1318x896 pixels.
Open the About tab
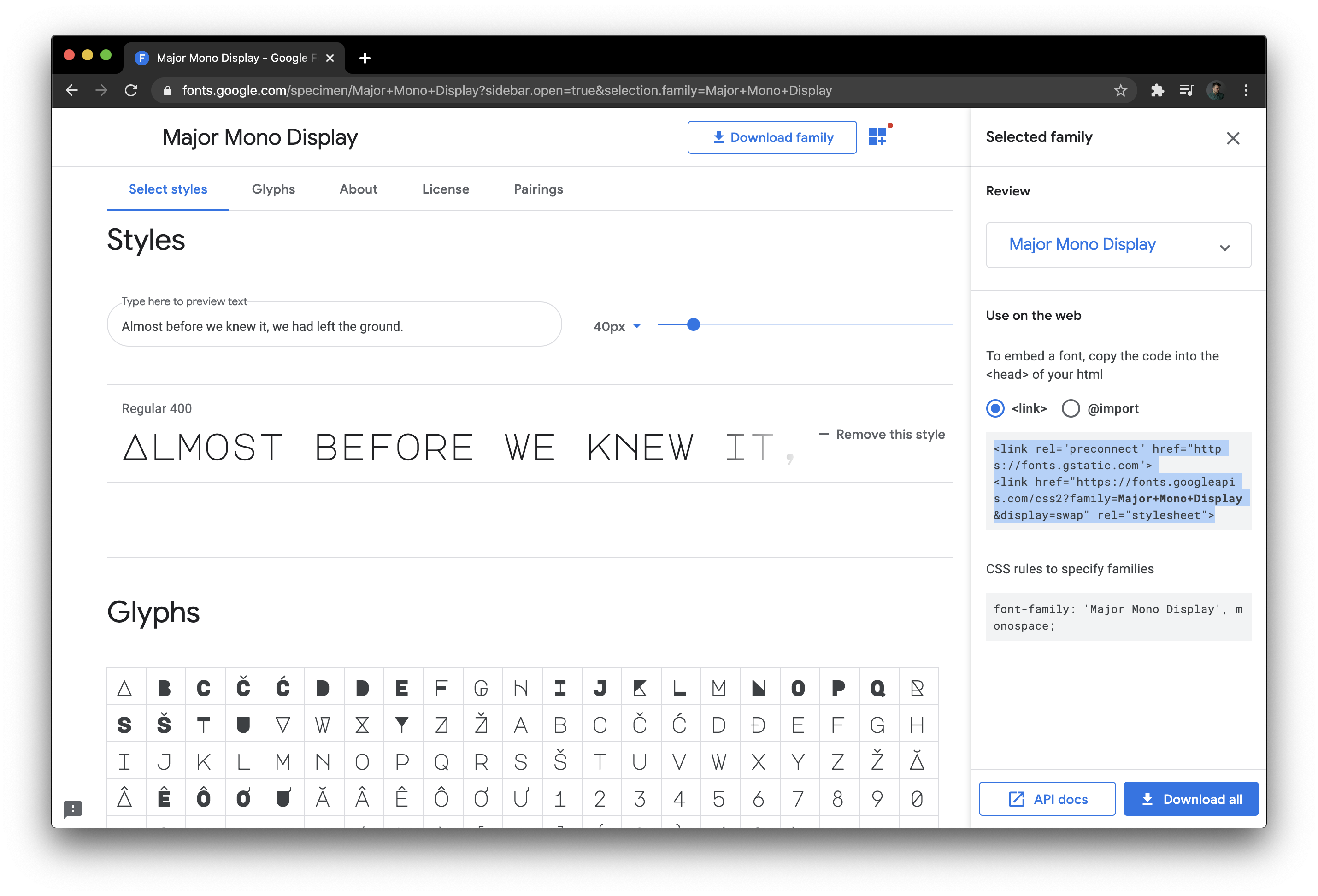357,188
